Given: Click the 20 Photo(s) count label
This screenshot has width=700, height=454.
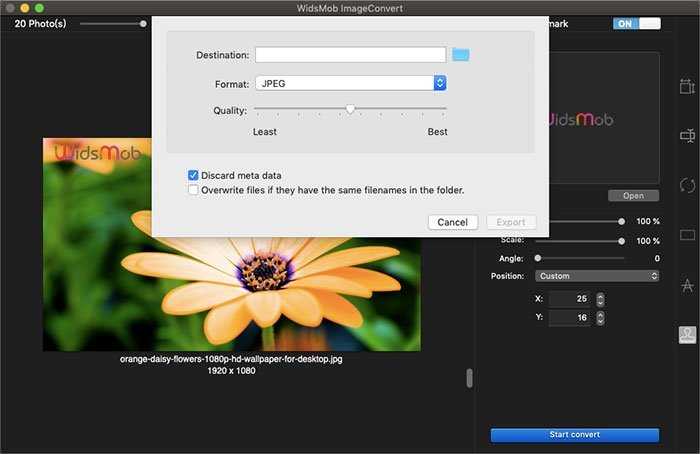Looking at the screenshot, I should point(40,24).
